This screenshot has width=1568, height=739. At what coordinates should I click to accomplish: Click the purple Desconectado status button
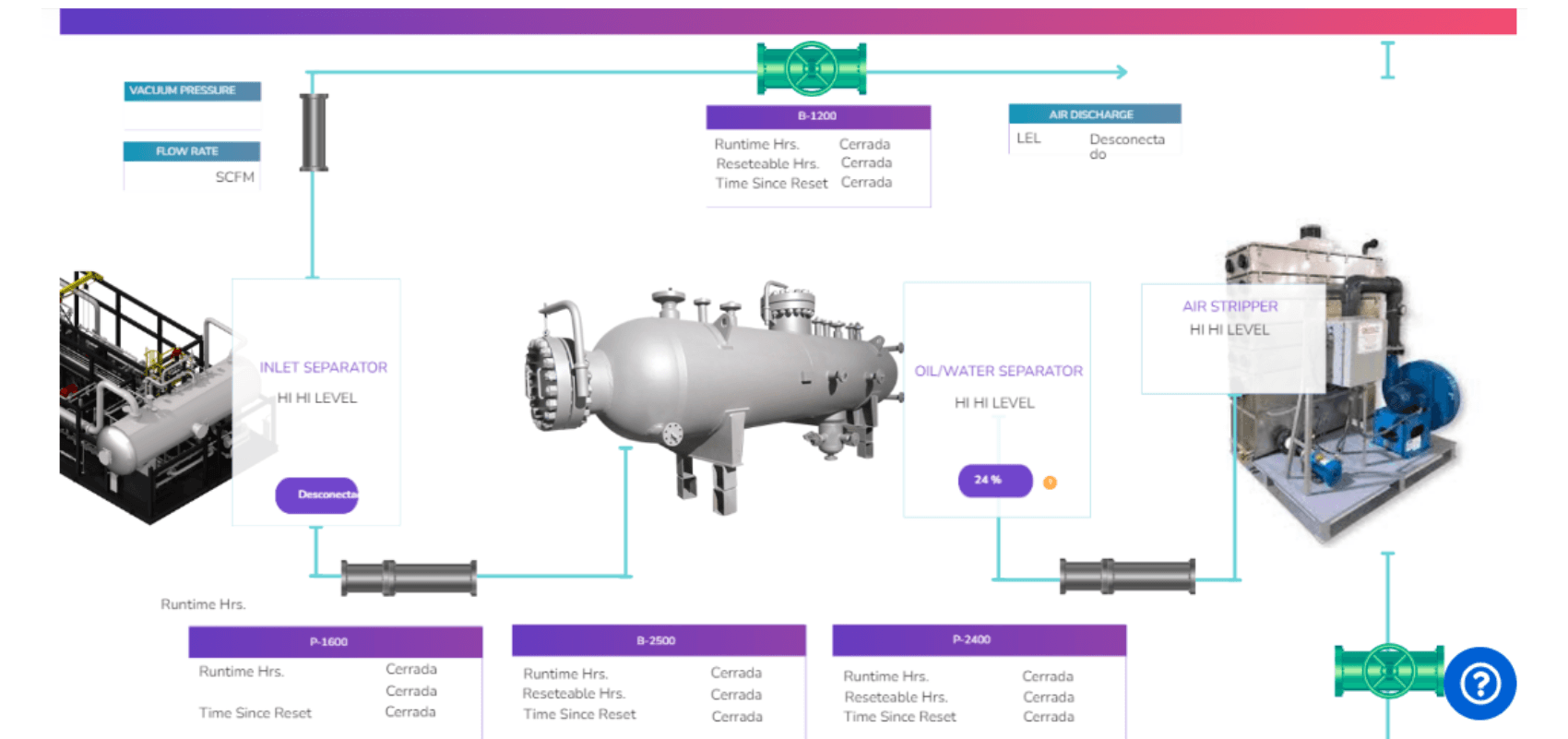[x=316, y=495]
